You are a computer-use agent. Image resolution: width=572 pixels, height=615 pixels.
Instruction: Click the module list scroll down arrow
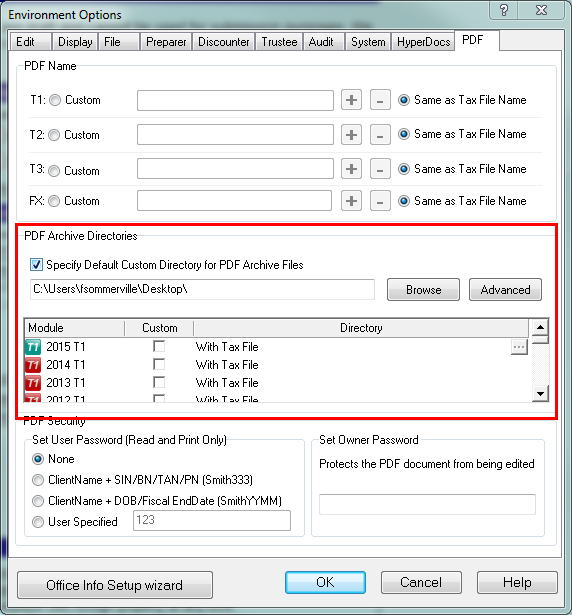coord(540,393)
